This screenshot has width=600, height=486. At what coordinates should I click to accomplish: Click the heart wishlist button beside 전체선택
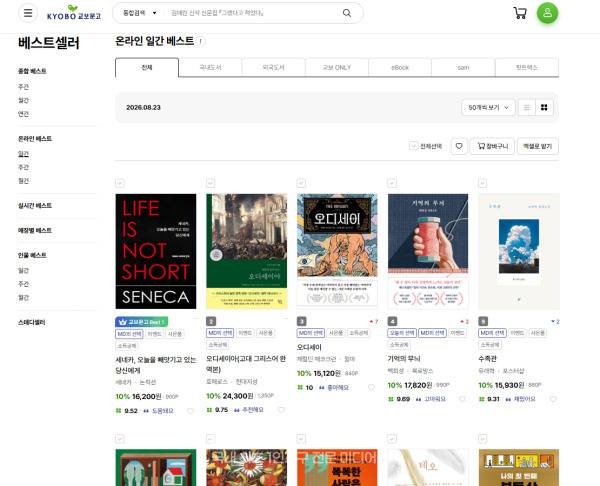[x=459, y=146]
